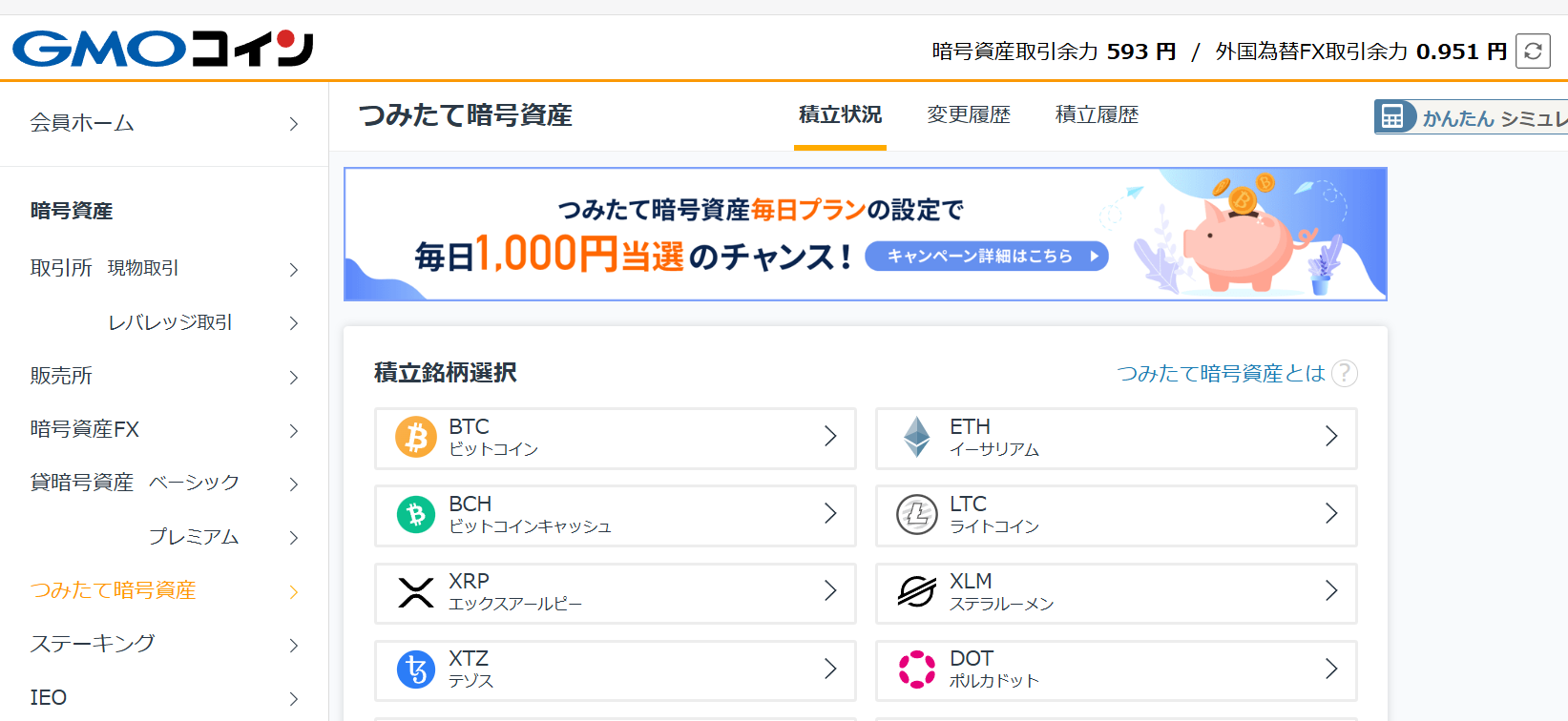Click the つみたて暗号資産 page heading

coord(466,115)
